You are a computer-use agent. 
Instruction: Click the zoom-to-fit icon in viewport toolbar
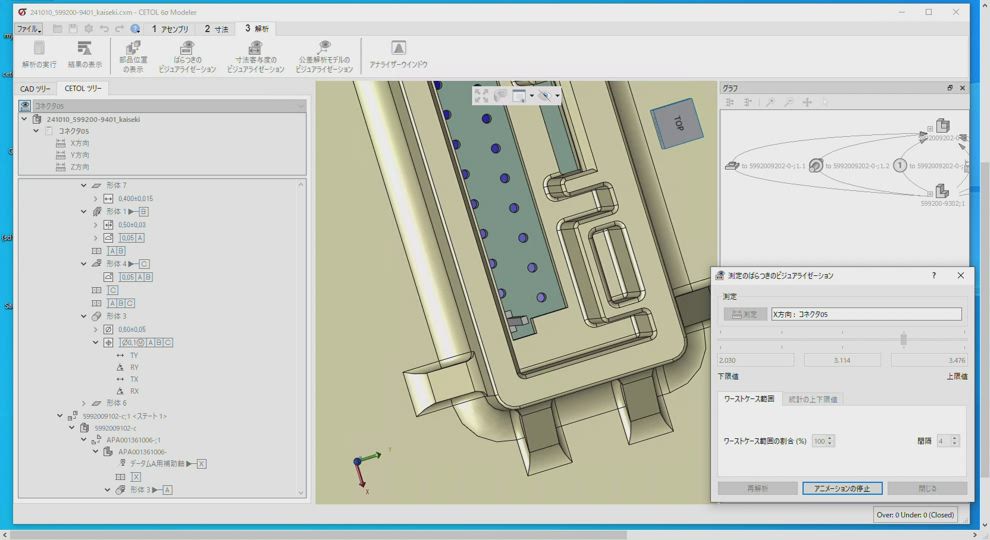481,96
